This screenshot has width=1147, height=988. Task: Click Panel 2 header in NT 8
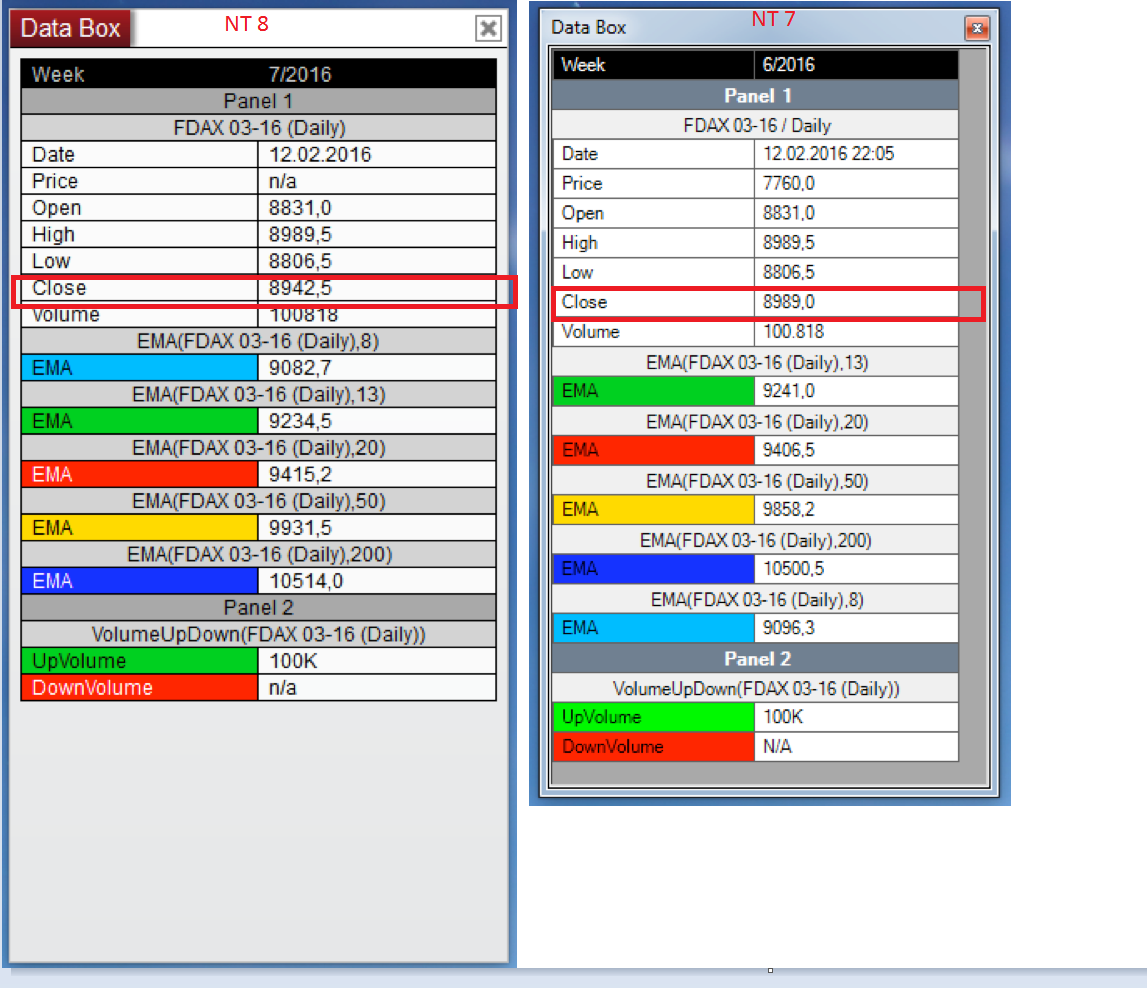[258, 608]
